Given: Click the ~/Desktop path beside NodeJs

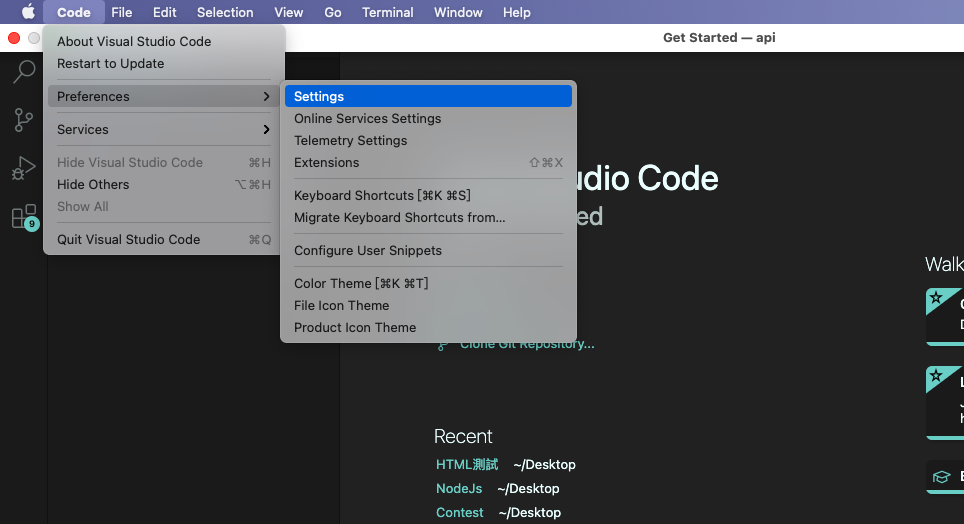Looking at the screenshot, I should pos(528,488).
